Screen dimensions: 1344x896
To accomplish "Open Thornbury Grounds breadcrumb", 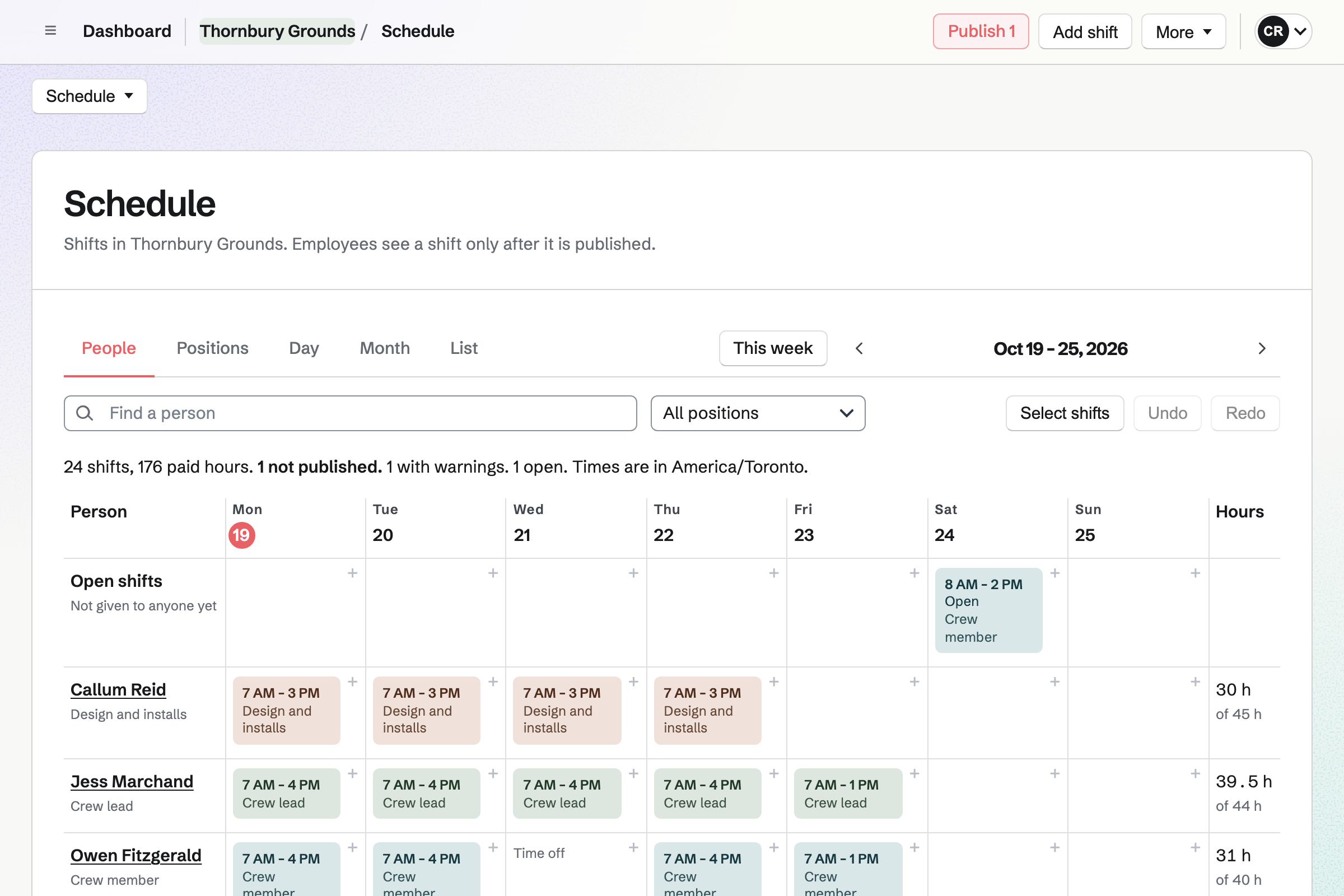I will [x=277, y=31].
